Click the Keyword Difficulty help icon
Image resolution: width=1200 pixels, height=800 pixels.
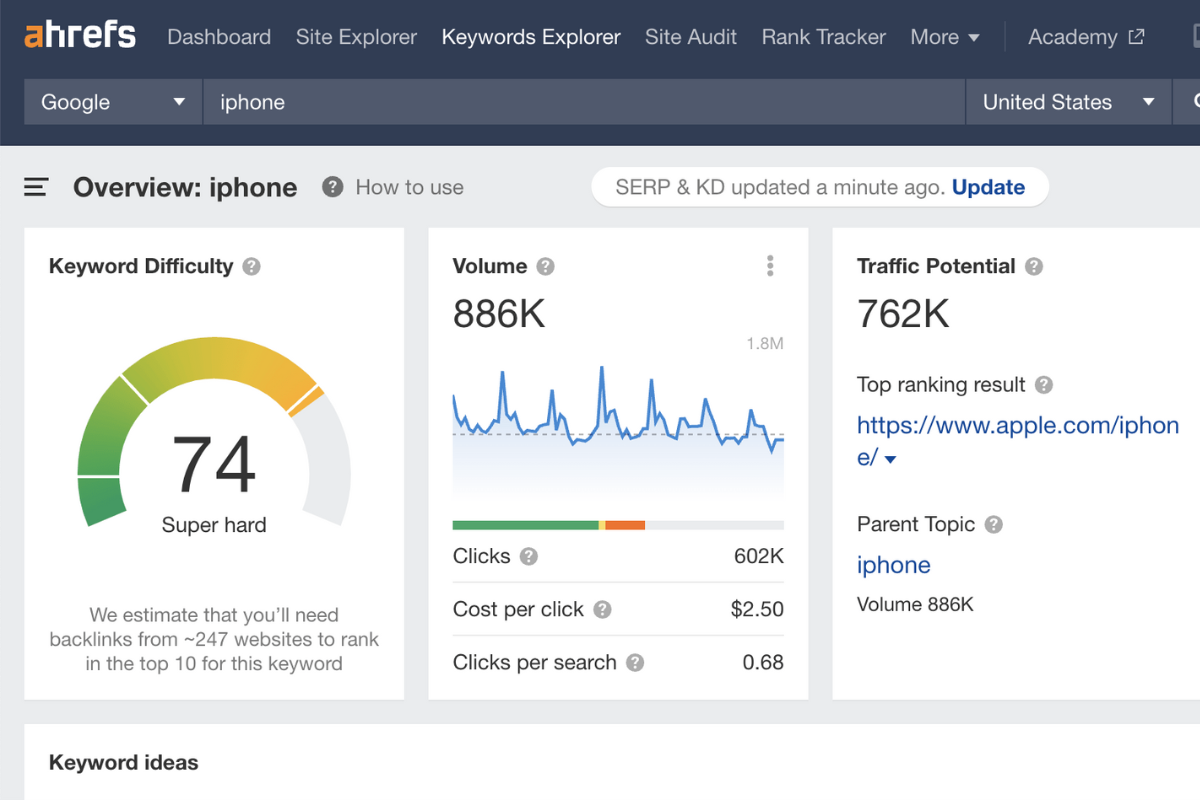click(x=251, y=266)
